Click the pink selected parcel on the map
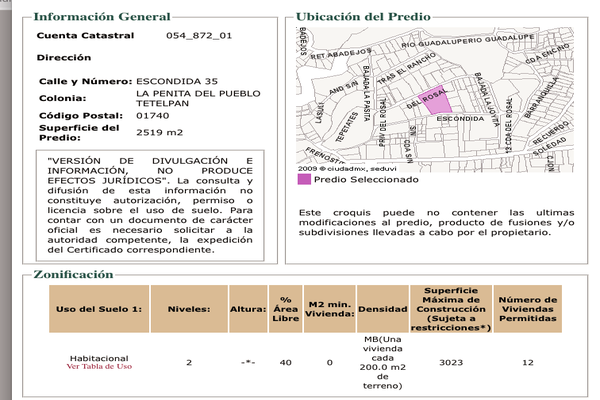600x400 pixels. click(435, 100)
